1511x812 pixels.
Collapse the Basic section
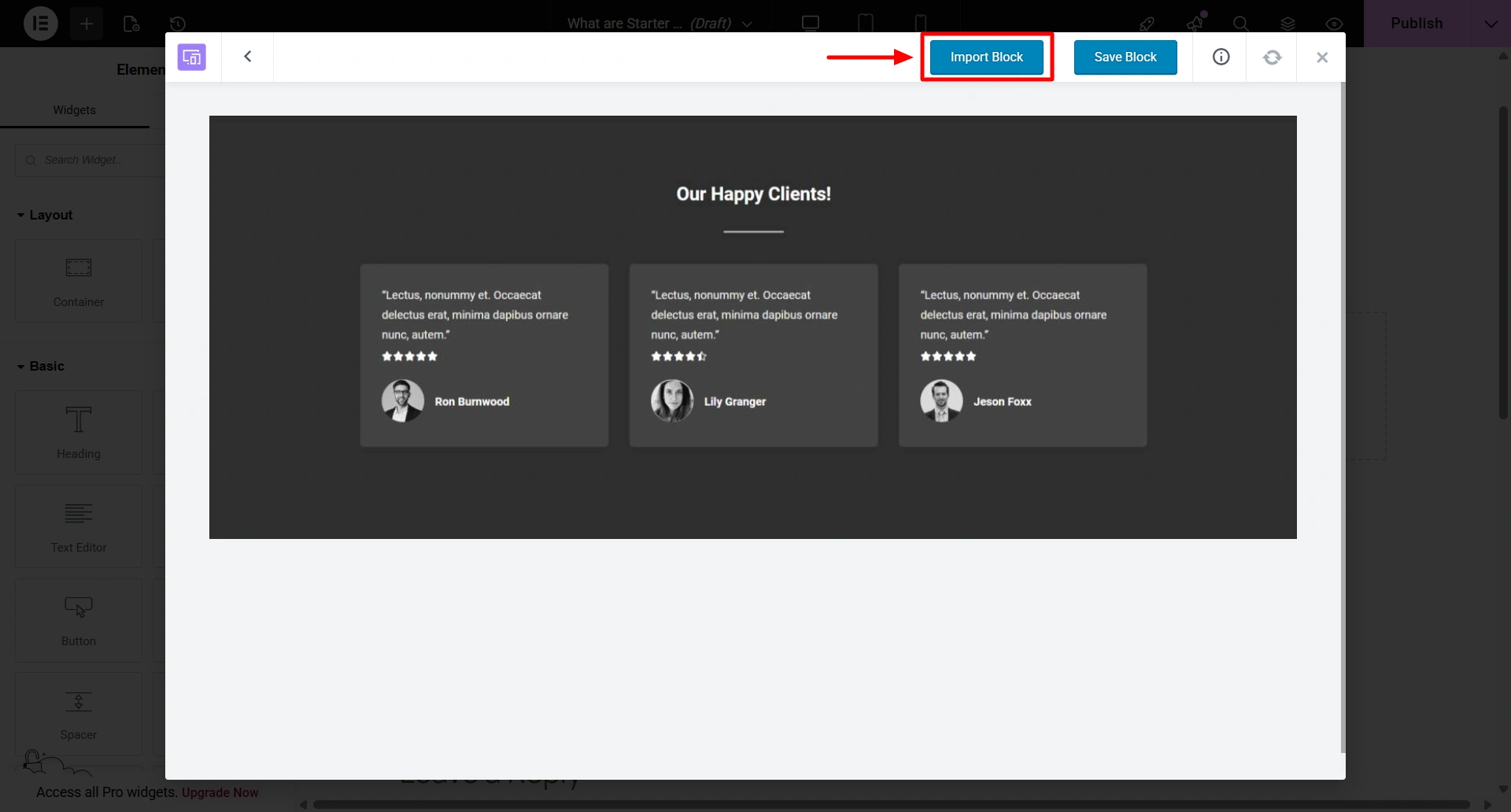click(41, 366)
